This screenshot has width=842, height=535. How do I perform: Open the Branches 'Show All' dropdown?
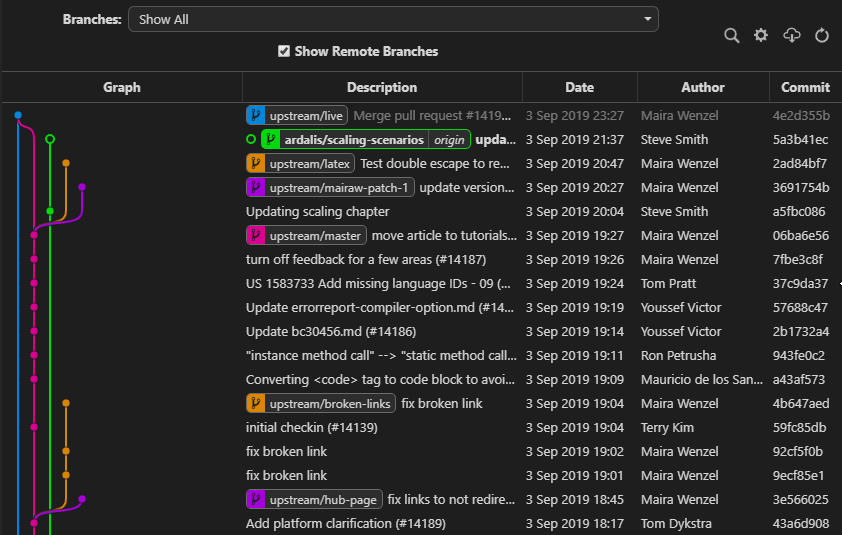click(393, 19)
